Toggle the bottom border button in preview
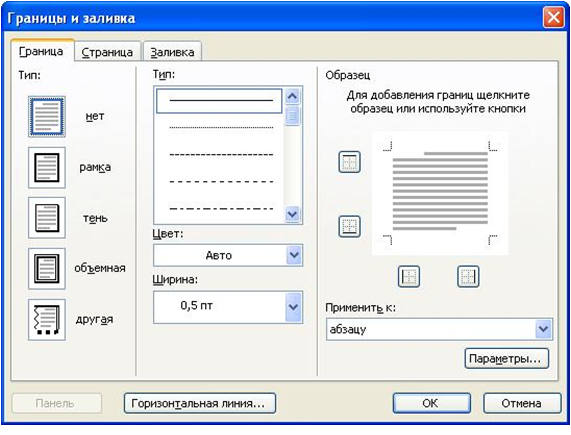This screenshot has width=571, height=435. (350, 226)
